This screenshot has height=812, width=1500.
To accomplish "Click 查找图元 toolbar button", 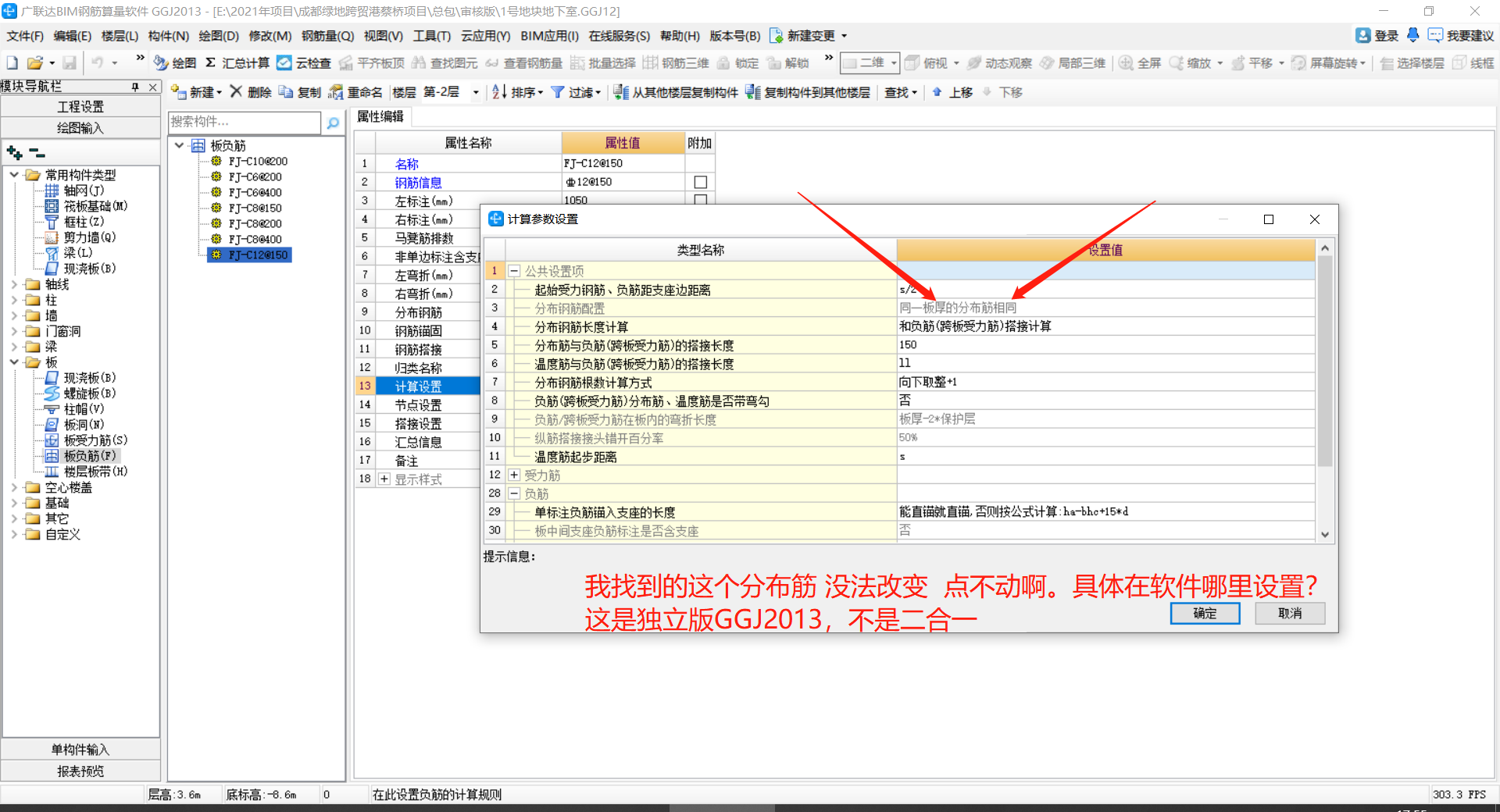I will pos(445,63).
